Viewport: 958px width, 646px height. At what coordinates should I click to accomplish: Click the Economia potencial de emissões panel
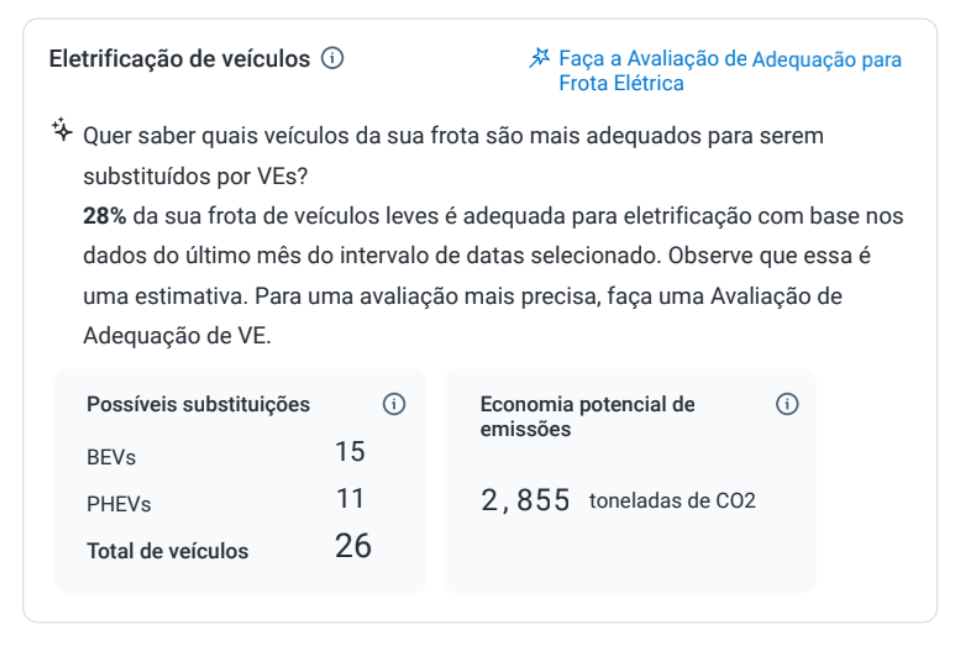pos(629,478)
